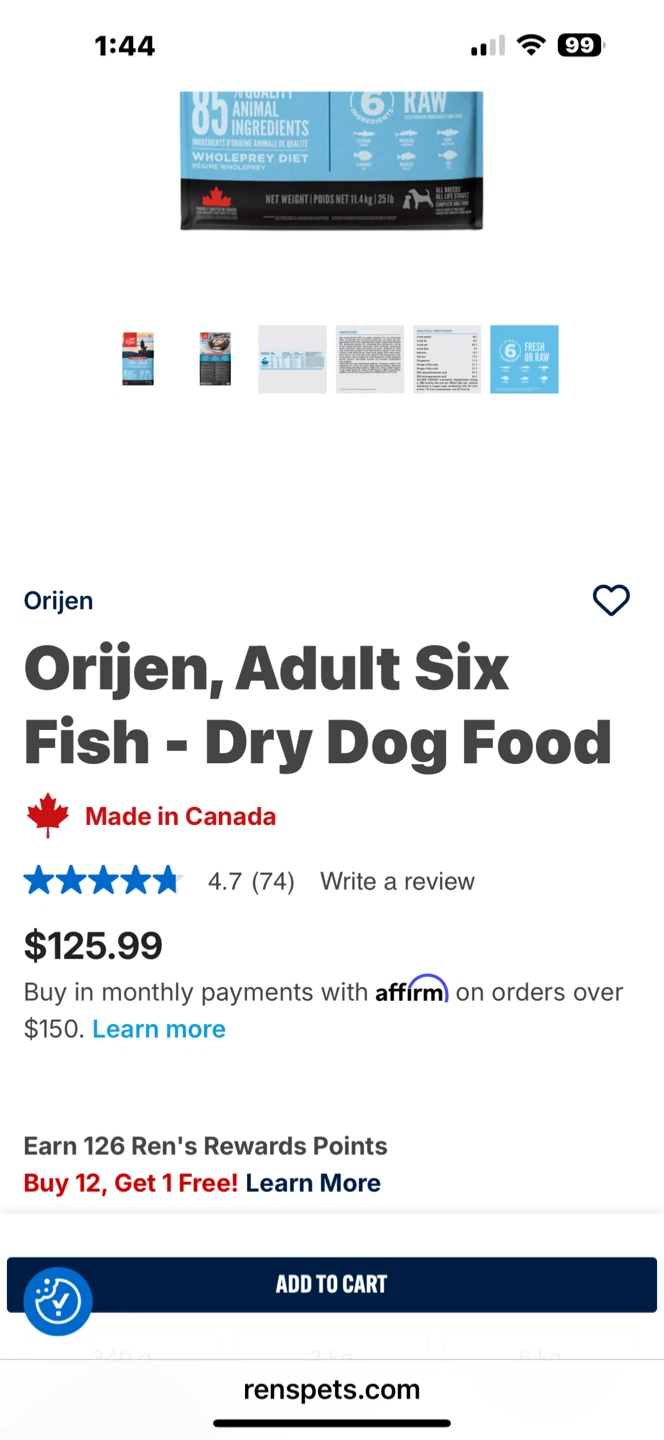The height and width of the screenshot is (1440, 664).
Task: Add product to wishlist with heart icon
Action: pos(611,600)
